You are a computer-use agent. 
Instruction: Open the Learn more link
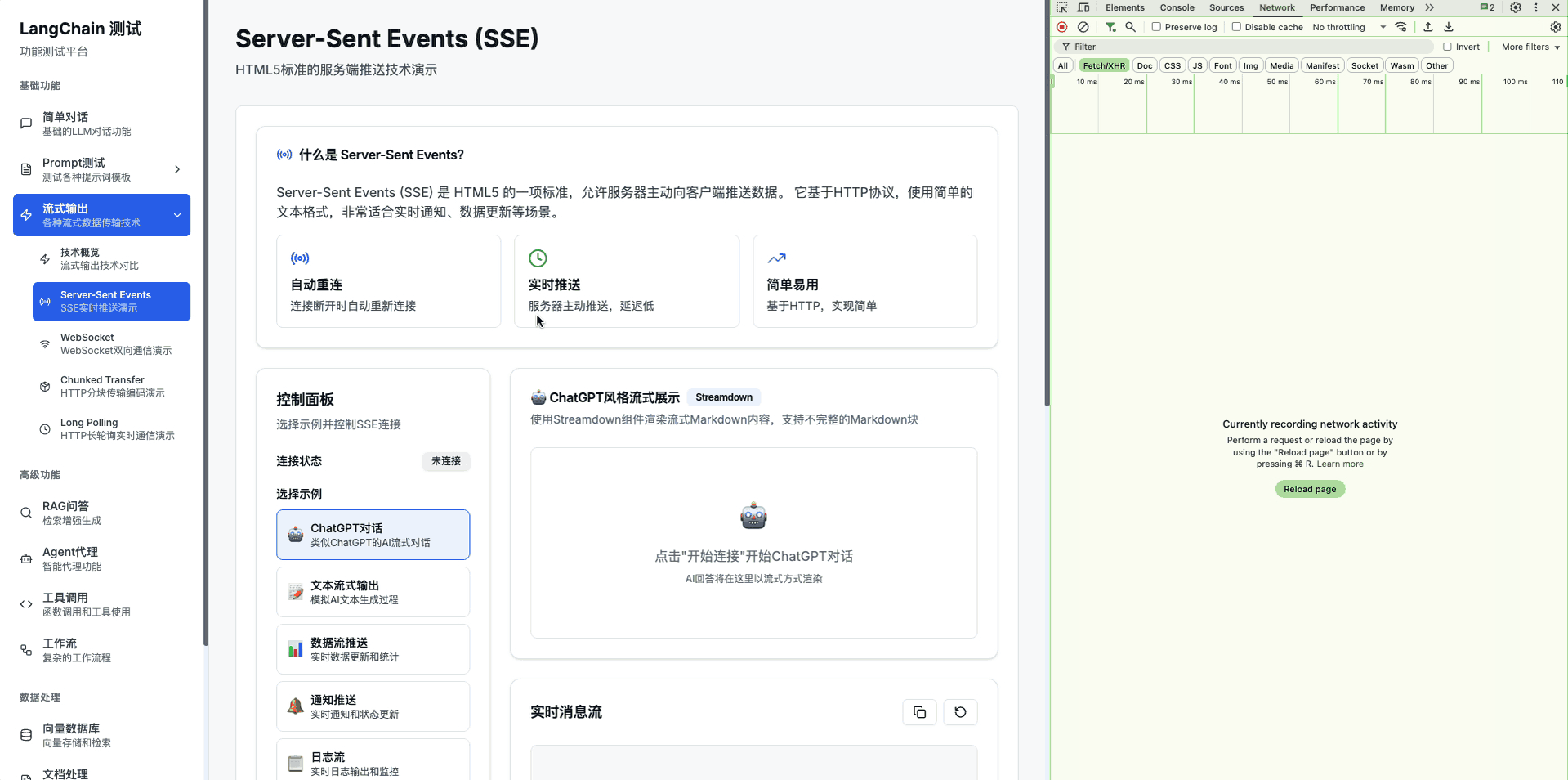point(1340,464)
